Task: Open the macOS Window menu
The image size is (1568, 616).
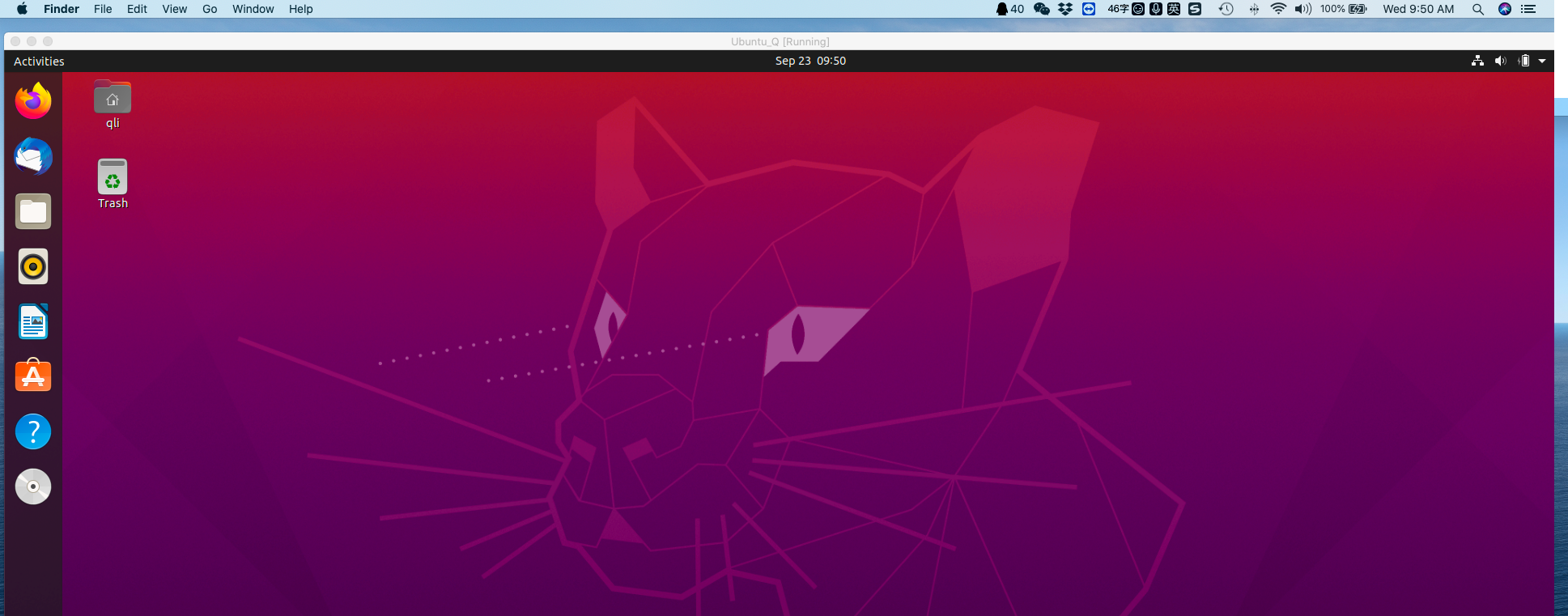Action: pos(253,9)
